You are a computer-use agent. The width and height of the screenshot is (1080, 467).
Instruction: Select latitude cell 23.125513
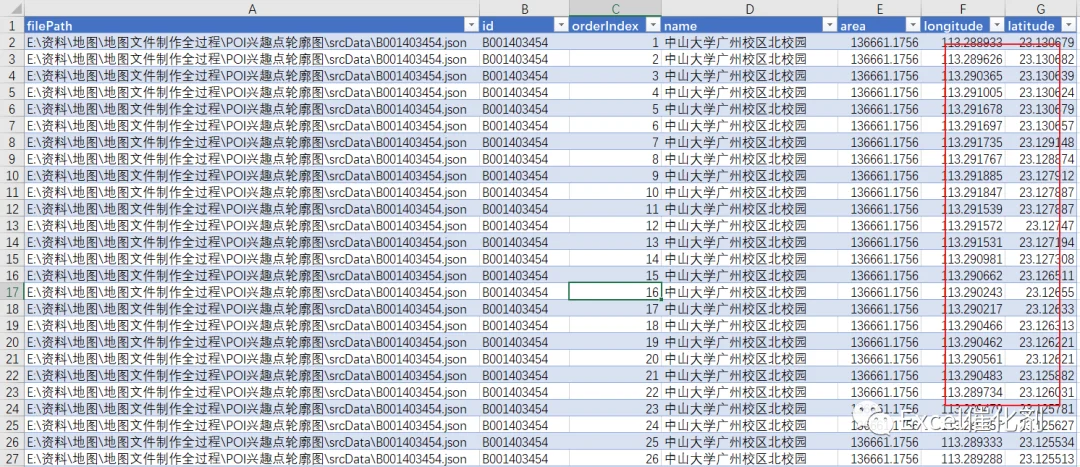1041,459
